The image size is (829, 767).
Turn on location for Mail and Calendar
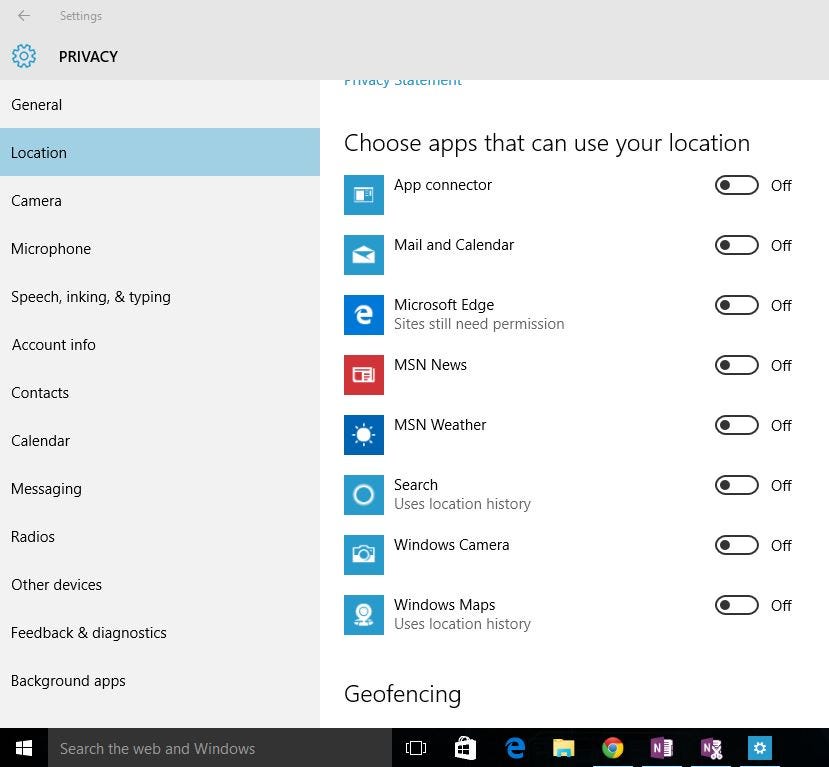coord(736,245)
